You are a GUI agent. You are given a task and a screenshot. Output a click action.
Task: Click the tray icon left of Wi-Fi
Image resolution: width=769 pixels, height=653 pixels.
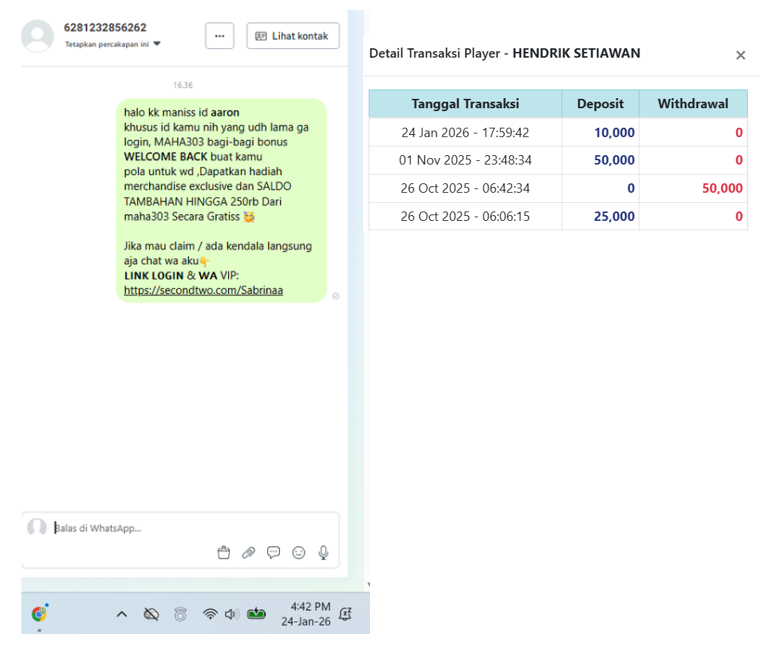[x=180, y=614]
